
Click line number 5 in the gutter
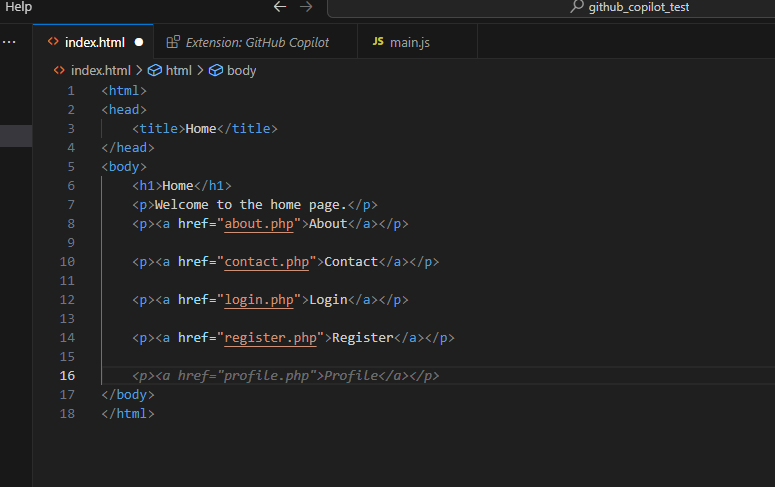click(x=71, y=167)
